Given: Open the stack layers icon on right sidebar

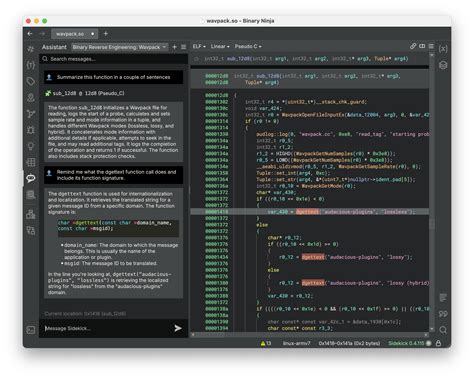Looking at the screenshot, I should tap(443, 65).
